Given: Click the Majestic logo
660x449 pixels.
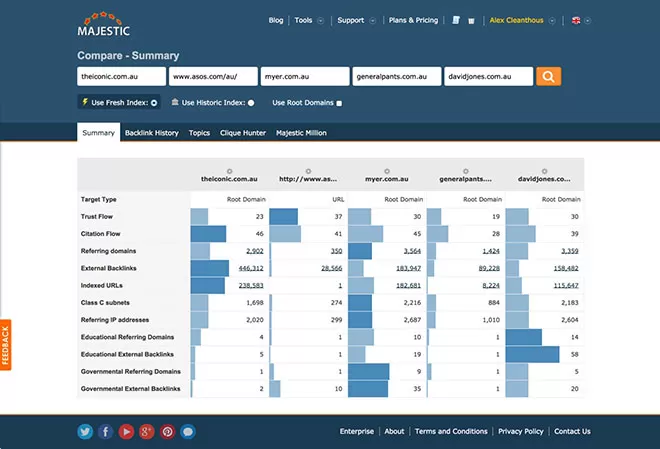Looking at the screenshot, I should tap(104, 24).
